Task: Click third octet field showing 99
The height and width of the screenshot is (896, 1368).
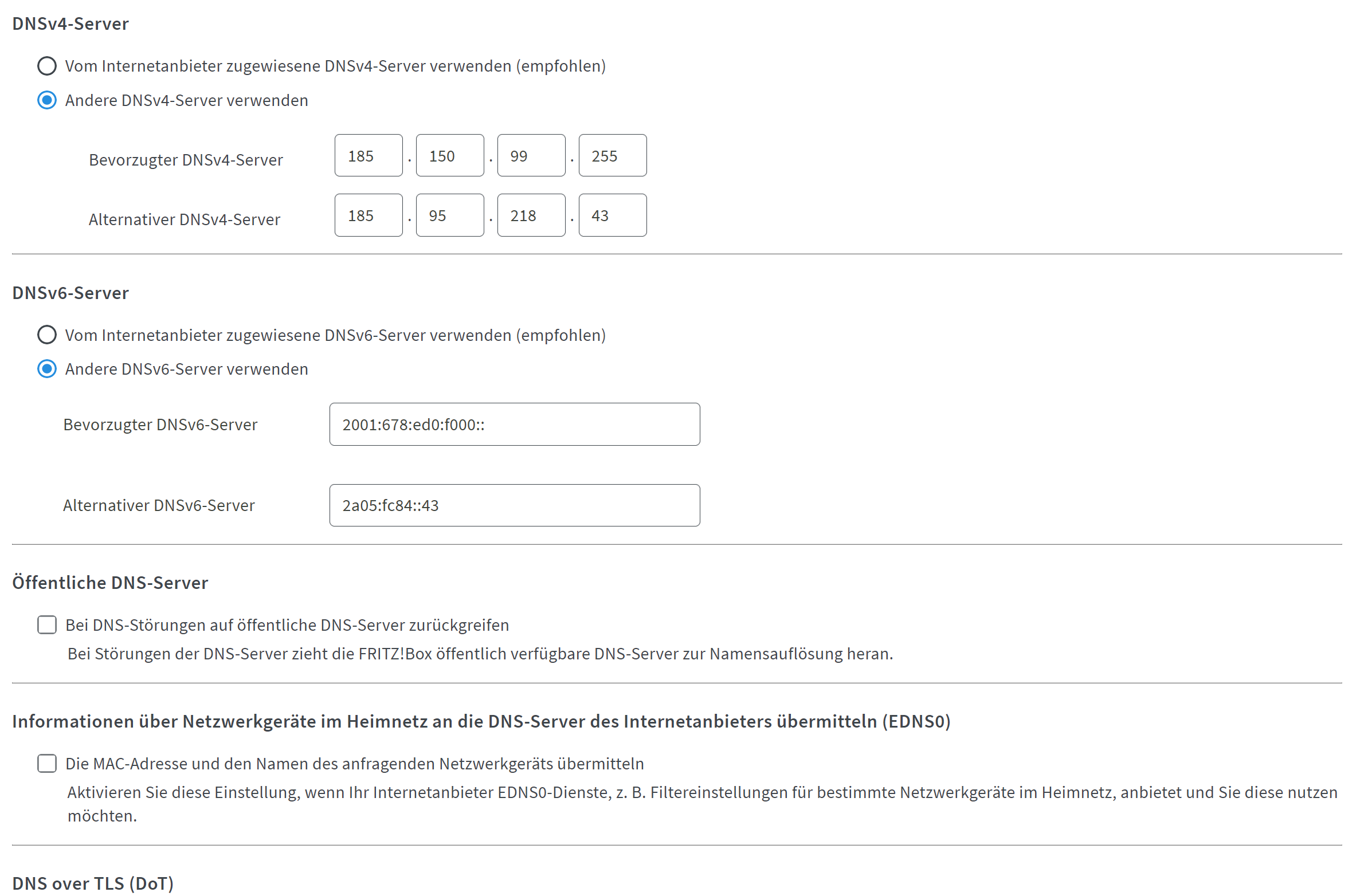Action: [x=532, y=156]
